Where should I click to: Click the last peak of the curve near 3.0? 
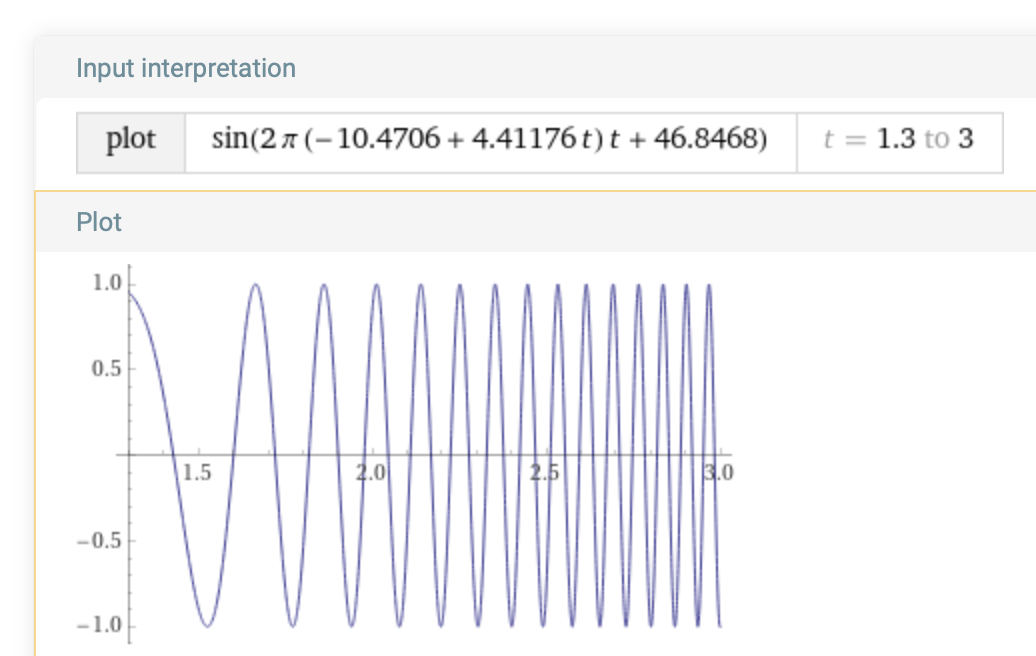point(709,286)
